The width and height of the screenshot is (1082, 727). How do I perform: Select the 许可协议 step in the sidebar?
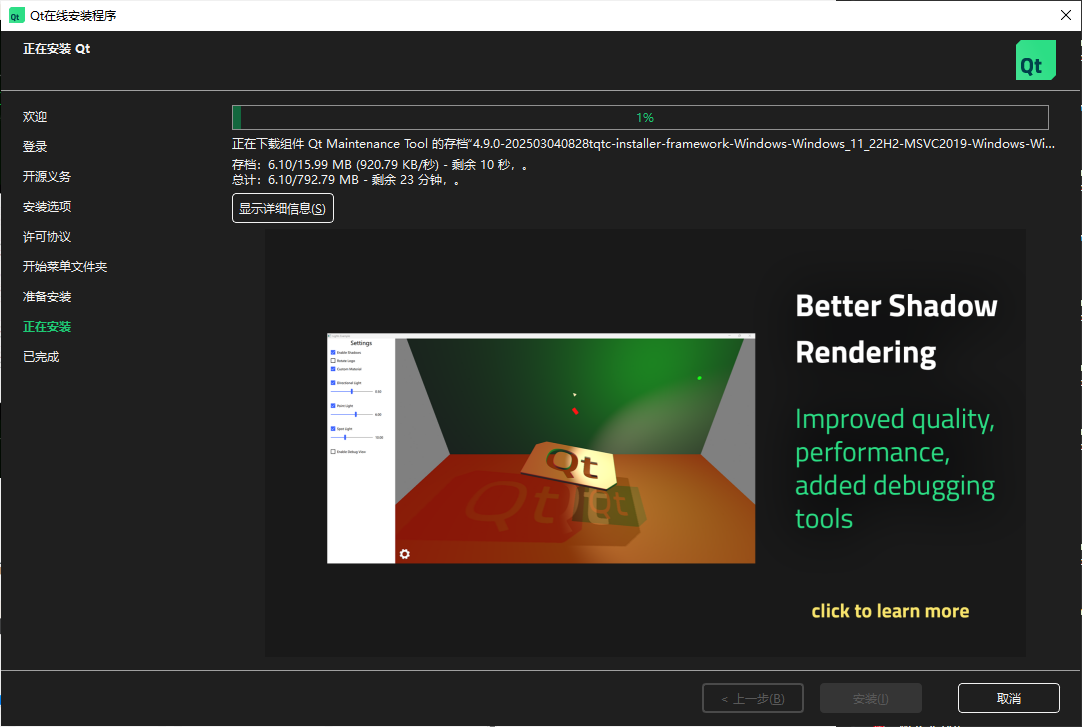[47, 237]
